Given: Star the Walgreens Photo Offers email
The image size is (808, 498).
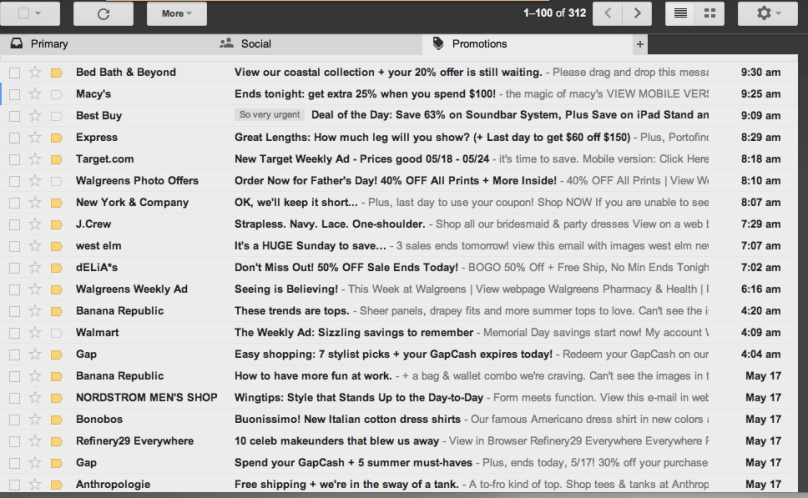Looking at the screenshot, I should (x=35, y=180).
